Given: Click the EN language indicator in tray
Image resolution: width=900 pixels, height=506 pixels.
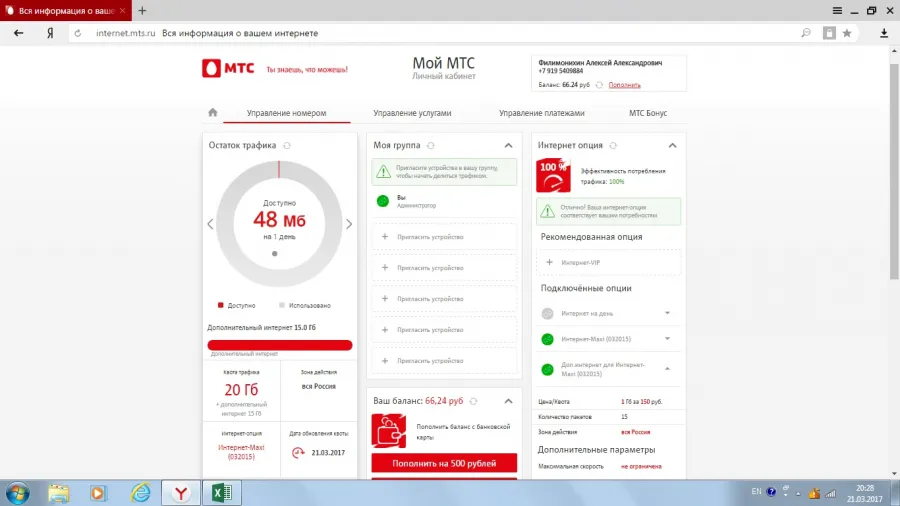Looking at the screenshot, I should (757, 491).
